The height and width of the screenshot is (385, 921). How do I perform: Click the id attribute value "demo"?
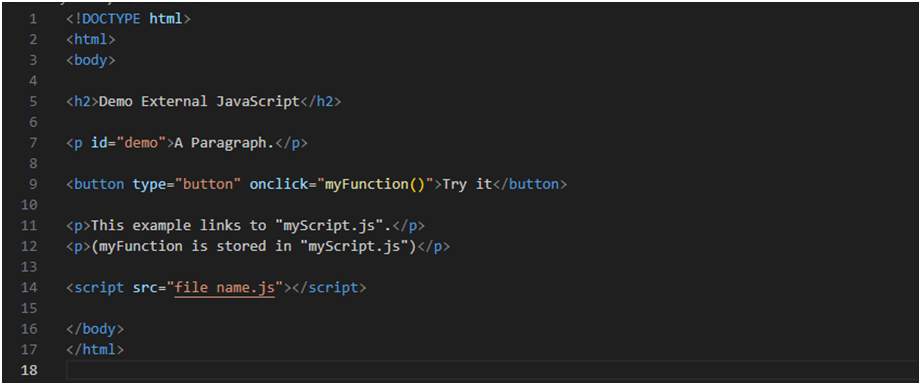(141, 143)
